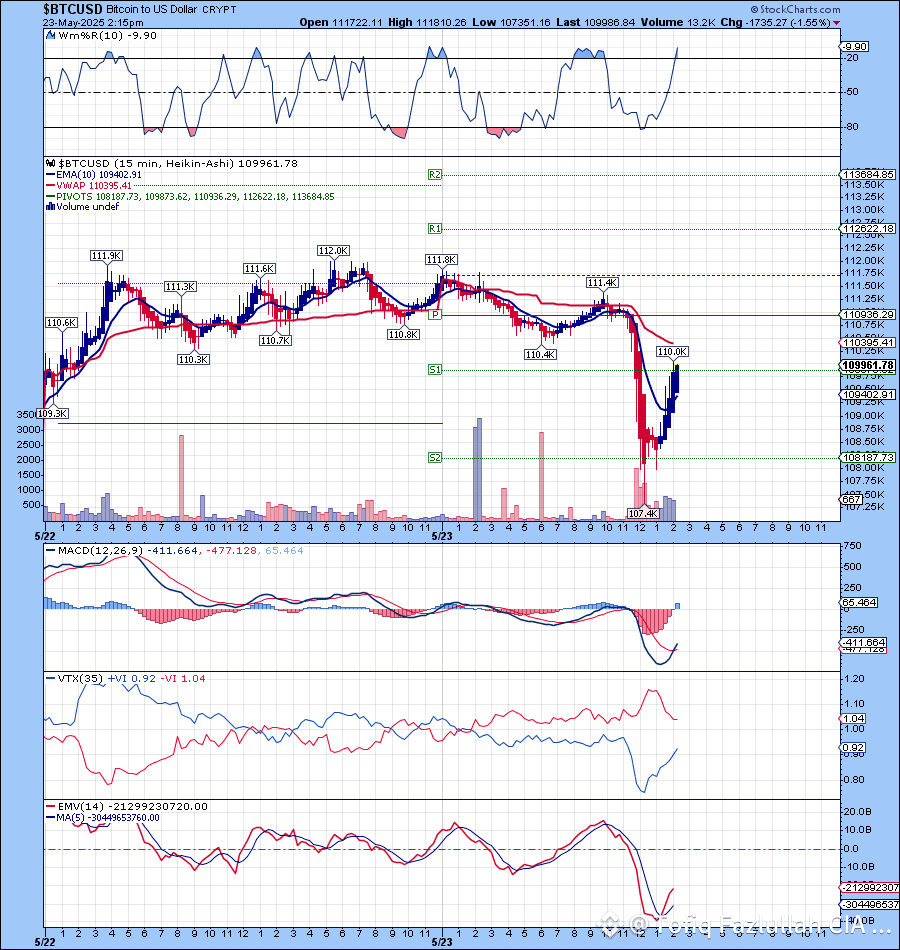900x950 pixels.
Task: Click the 108187.73 S2 axis tag
Action: tap(868, 457)
